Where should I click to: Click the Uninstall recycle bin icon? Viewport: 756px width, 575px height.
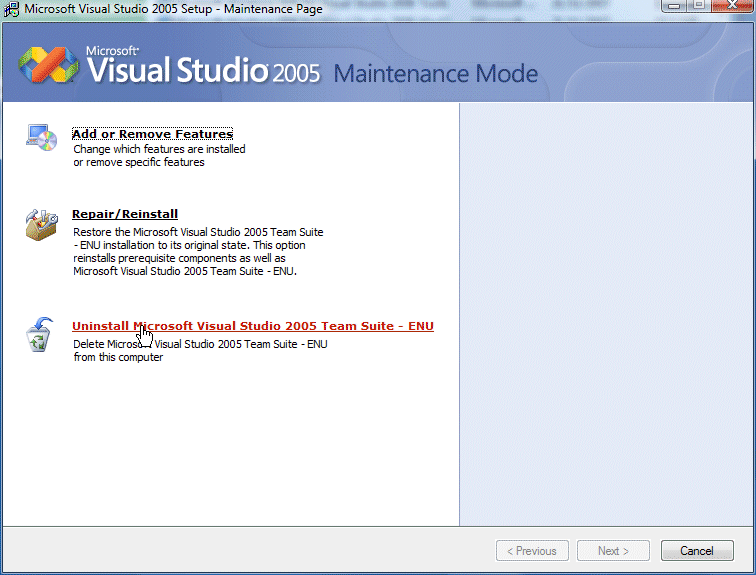(39, 334)
